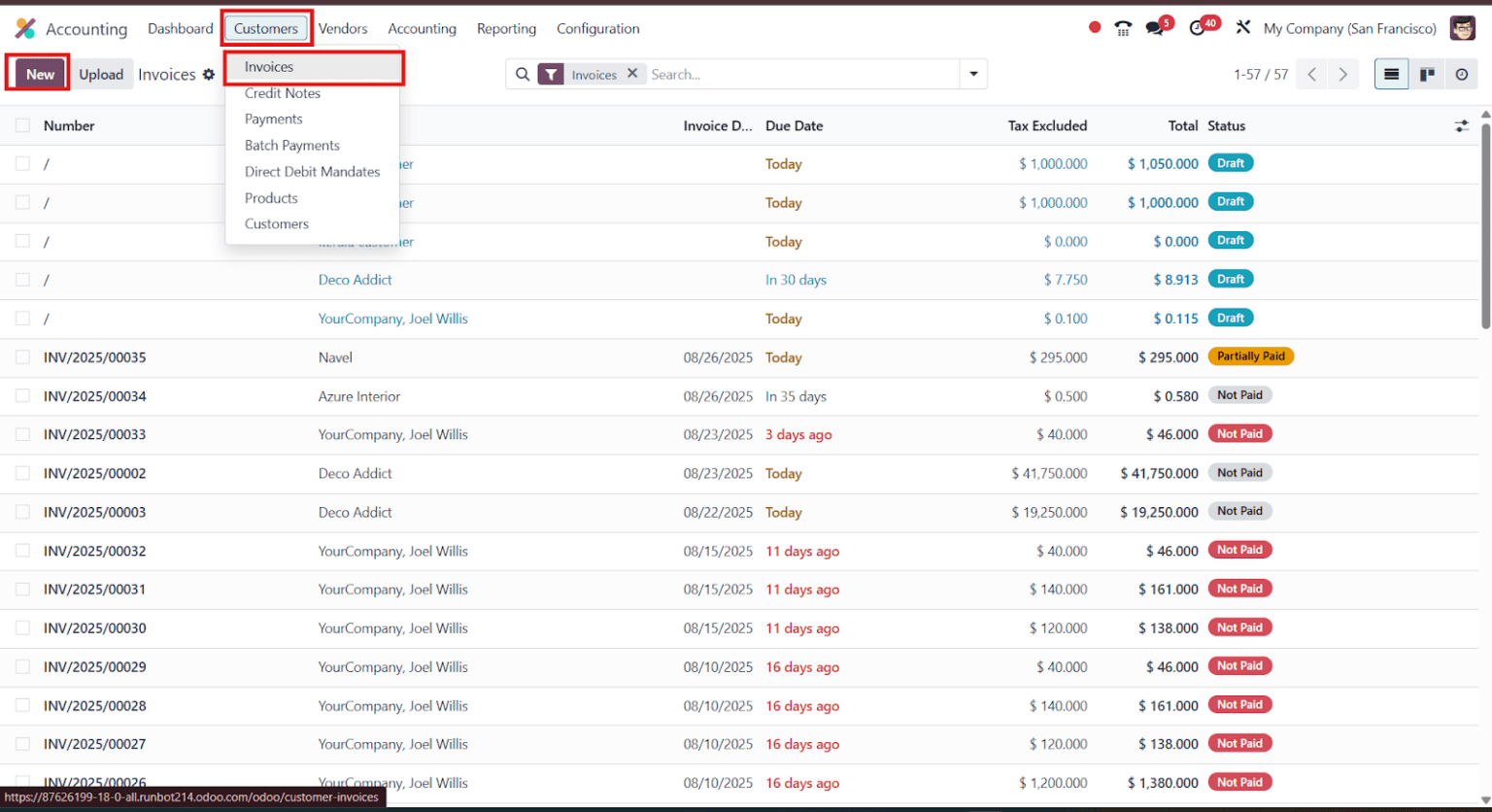Open the developer tools menu

(1244, 27)
